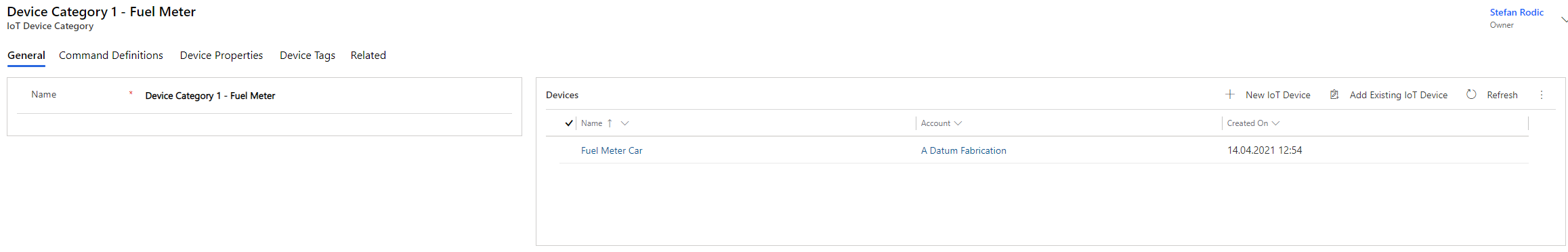Open the Device Properties tab
The height and width of the screenshot is (252, 1568).
coord(221,56)
